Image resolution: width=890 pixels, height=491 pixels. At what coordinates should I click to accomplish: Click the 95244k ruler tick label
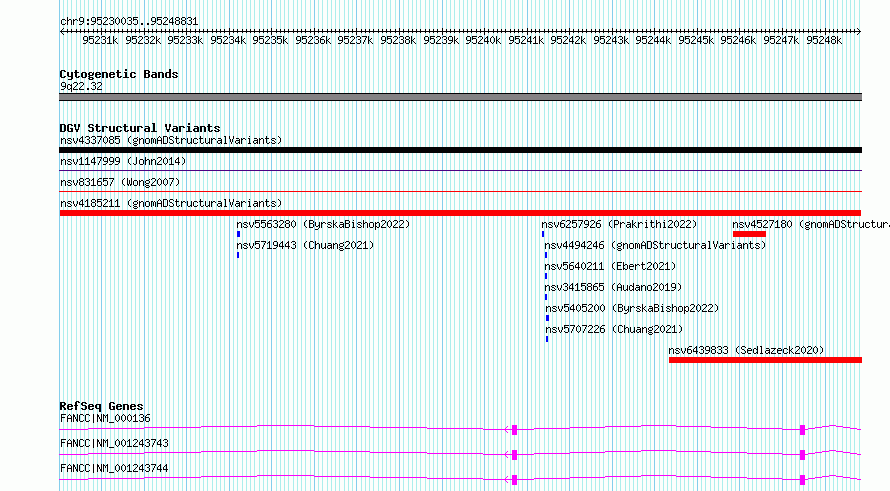click(653, 40)
